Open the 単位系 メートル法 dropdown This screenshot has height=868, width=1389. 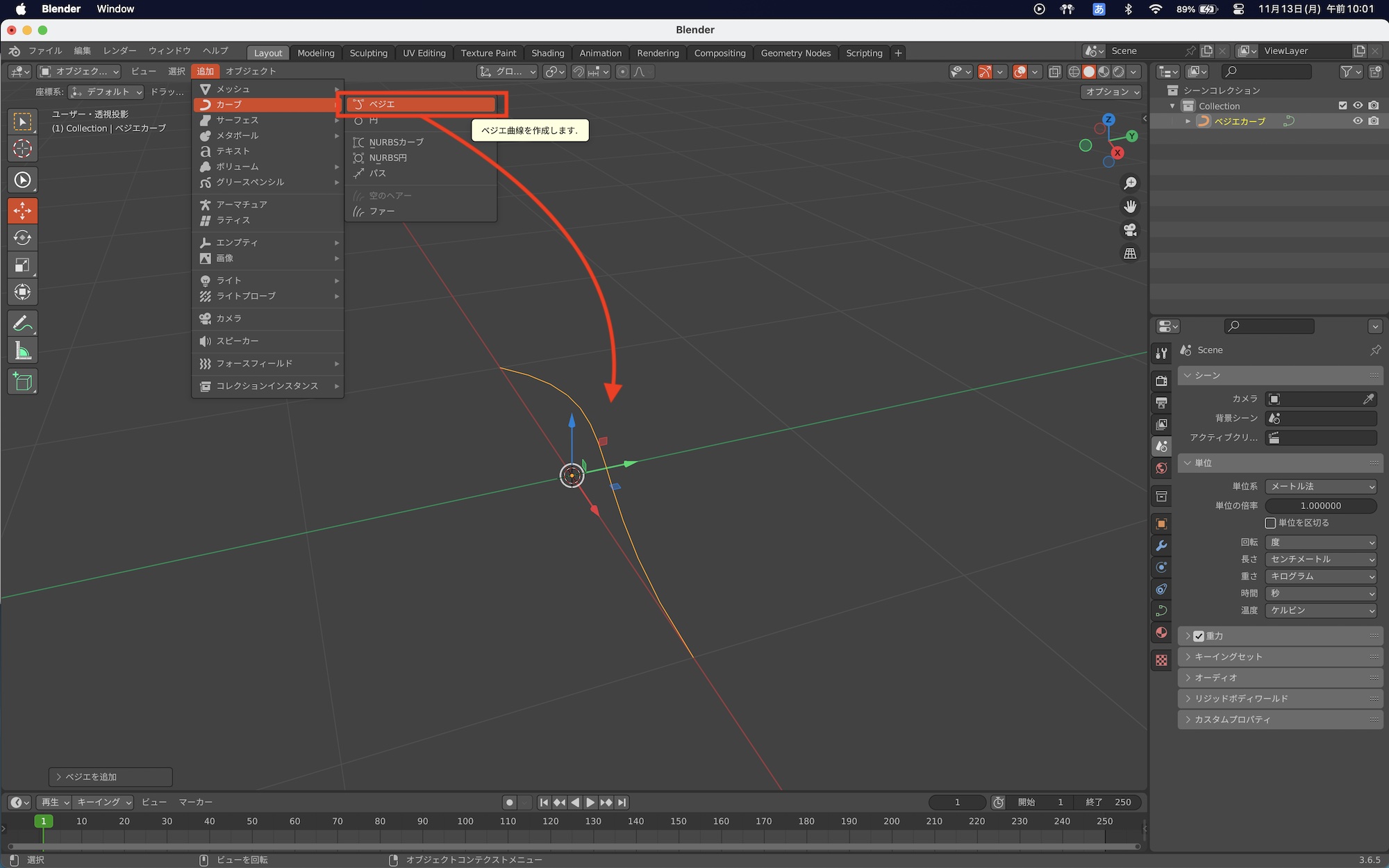click(x=1320, y=486)
